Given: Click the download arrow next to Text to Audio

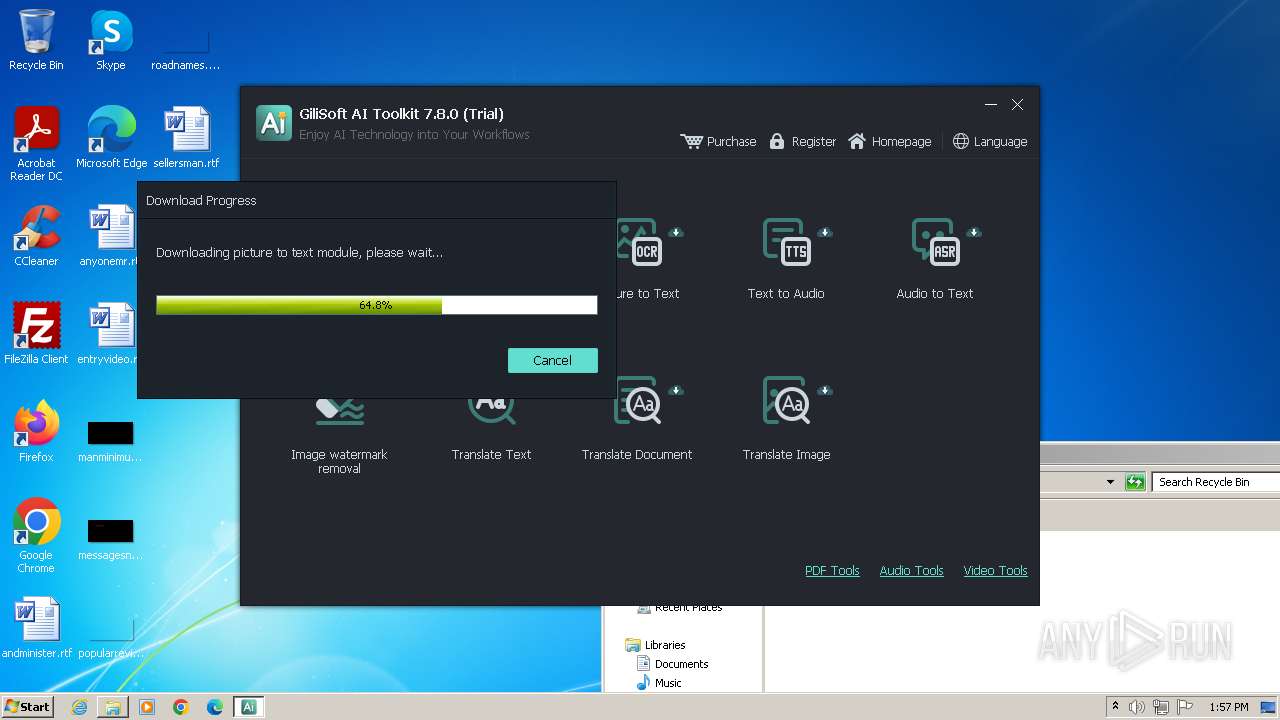Looking at the screenshot, I should coord(825,232).
